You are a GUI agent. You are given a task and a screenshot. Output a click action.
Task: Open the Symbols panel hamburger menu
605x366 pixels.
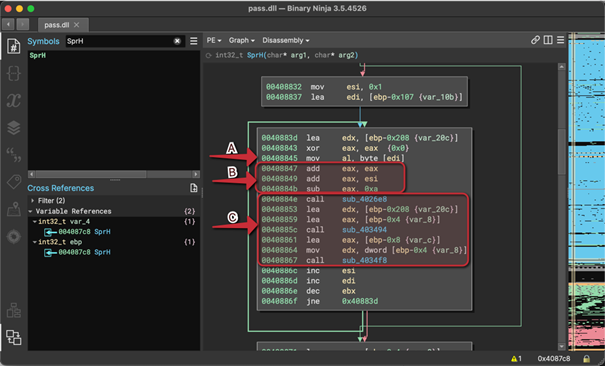pos(194,41)
